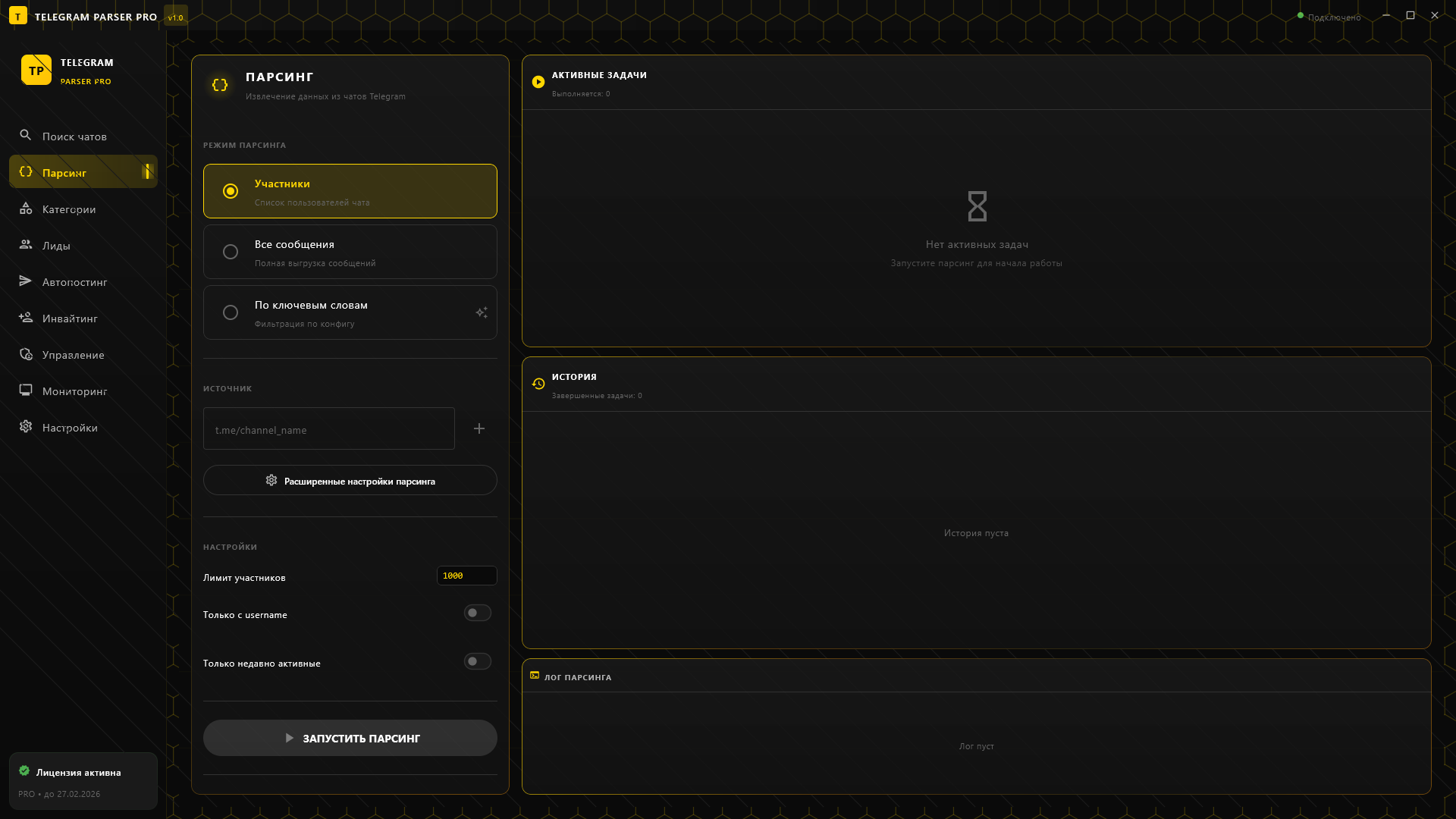1456x819 pixels.
Task: Turn on Только недавно активные switch
Action: pos(477,661)
